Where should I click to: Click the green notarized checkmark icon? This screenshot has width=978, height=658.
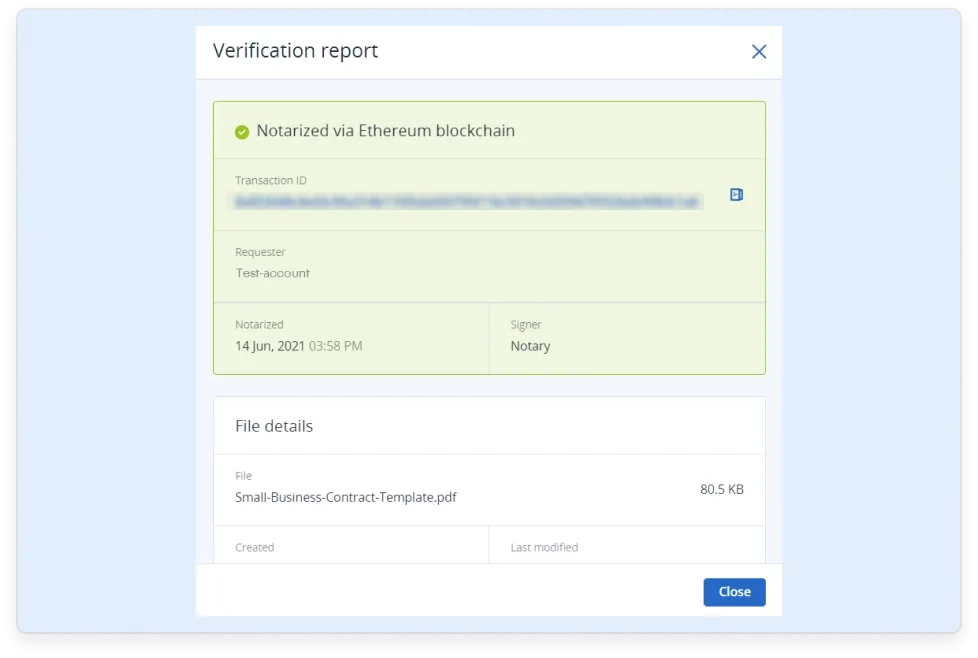click(240, 130)
